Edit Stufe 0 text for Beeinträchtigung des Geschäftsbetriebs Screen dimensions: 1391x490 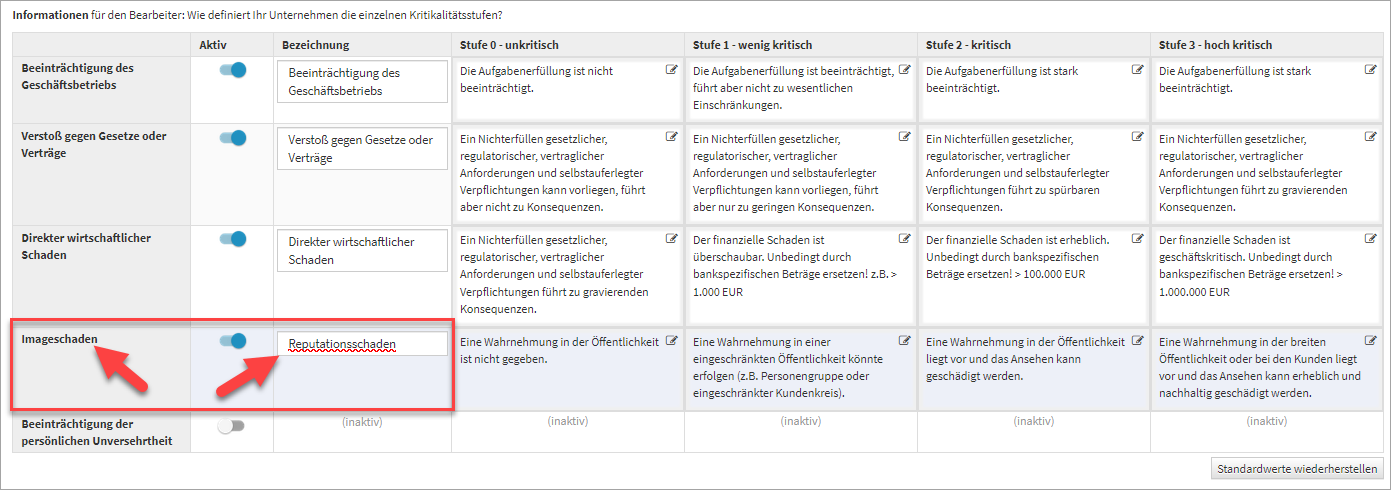pos(671,71)
